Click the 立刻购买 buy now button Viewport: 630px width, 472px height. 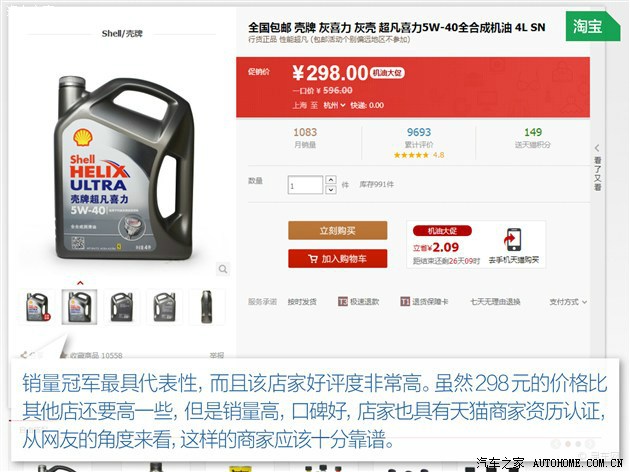338,231
